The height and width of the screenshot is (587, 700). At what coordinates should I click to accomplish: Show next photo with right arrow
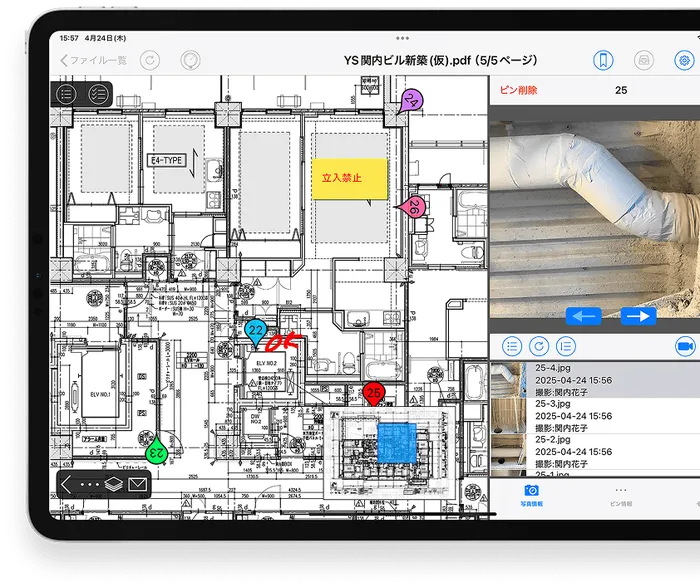tap(638, 316)
